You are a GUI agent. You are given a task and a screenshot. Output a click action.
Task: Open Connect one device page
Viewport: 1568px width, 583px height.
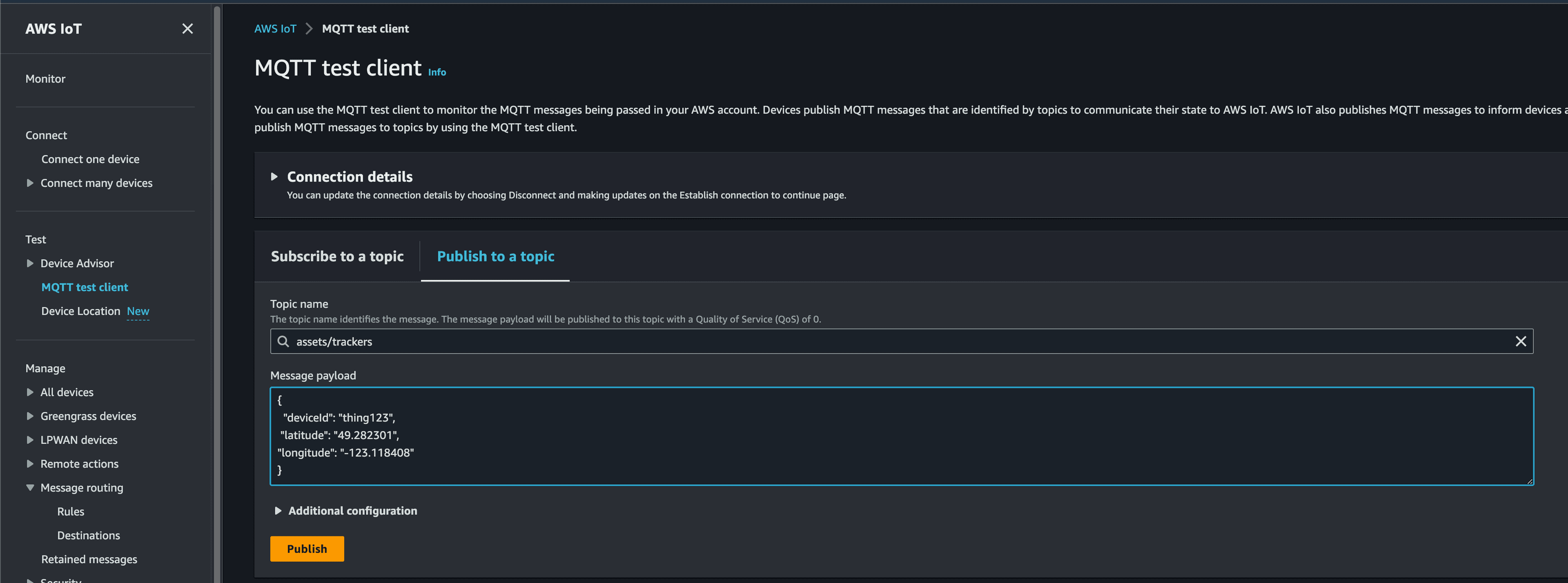pyautogui.click(x=90, y=159)
